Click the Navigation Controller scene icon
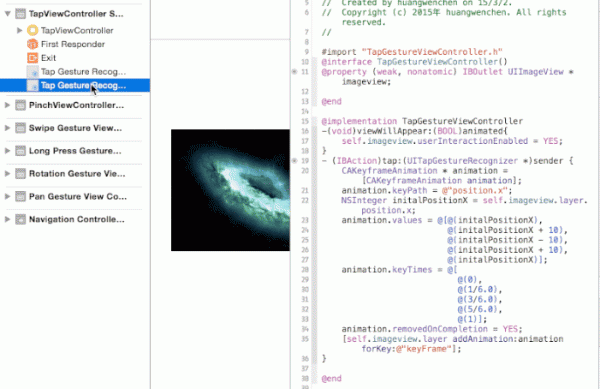The height and width of the screenshot is (389, 600). 20,219
